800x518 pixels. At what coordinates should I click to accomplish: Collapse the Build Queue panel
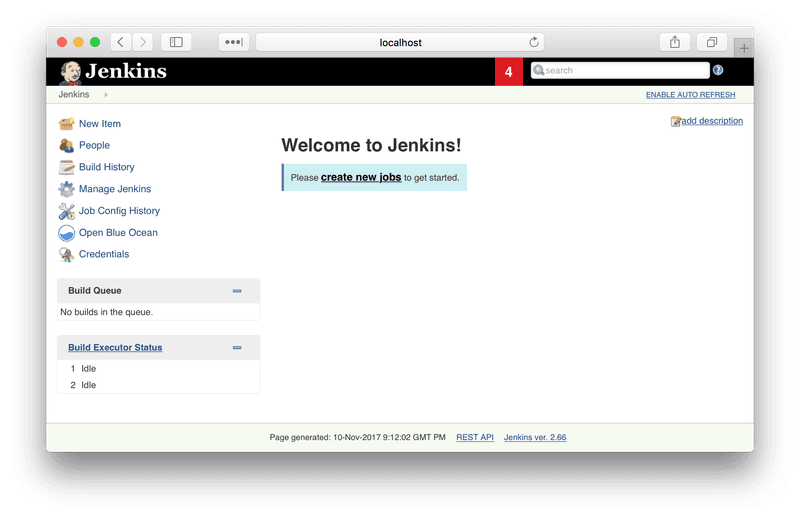click(237, 291)
